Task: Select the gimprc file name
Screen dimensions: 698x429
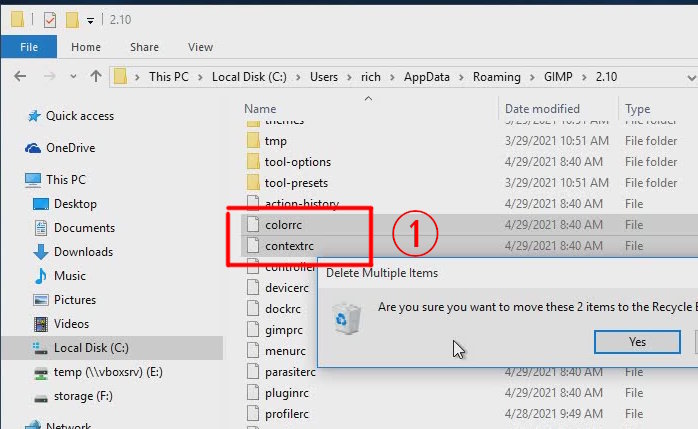Action: [284, 330]
